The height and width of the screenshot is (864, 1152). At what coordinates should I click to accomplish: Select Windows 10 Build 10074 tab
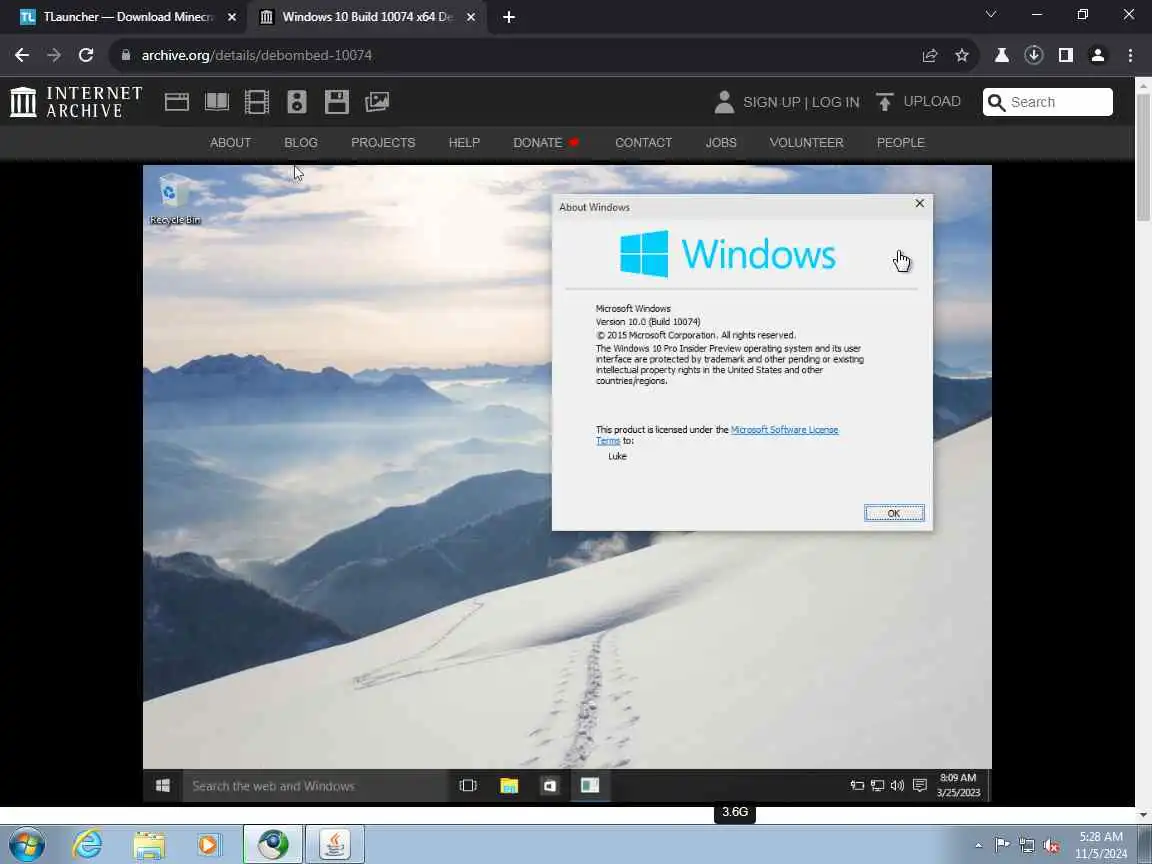[367, 16]
